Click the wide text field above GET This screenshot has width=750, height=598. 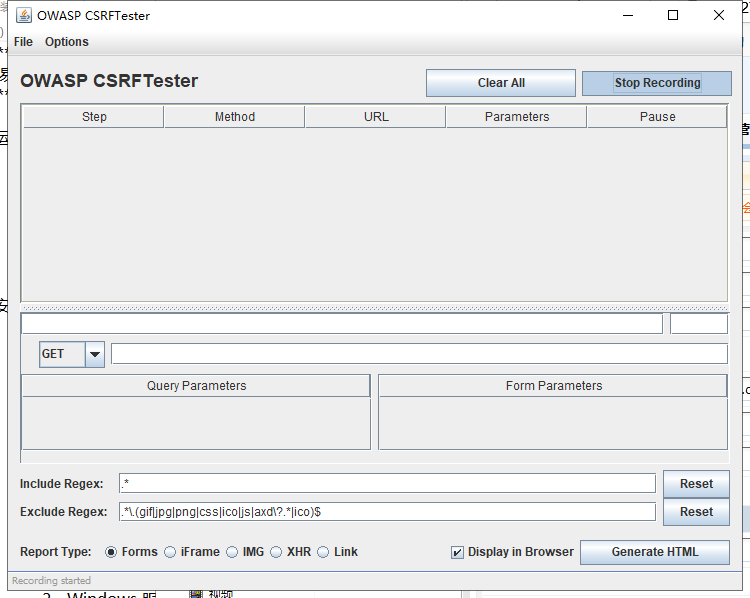342,324
